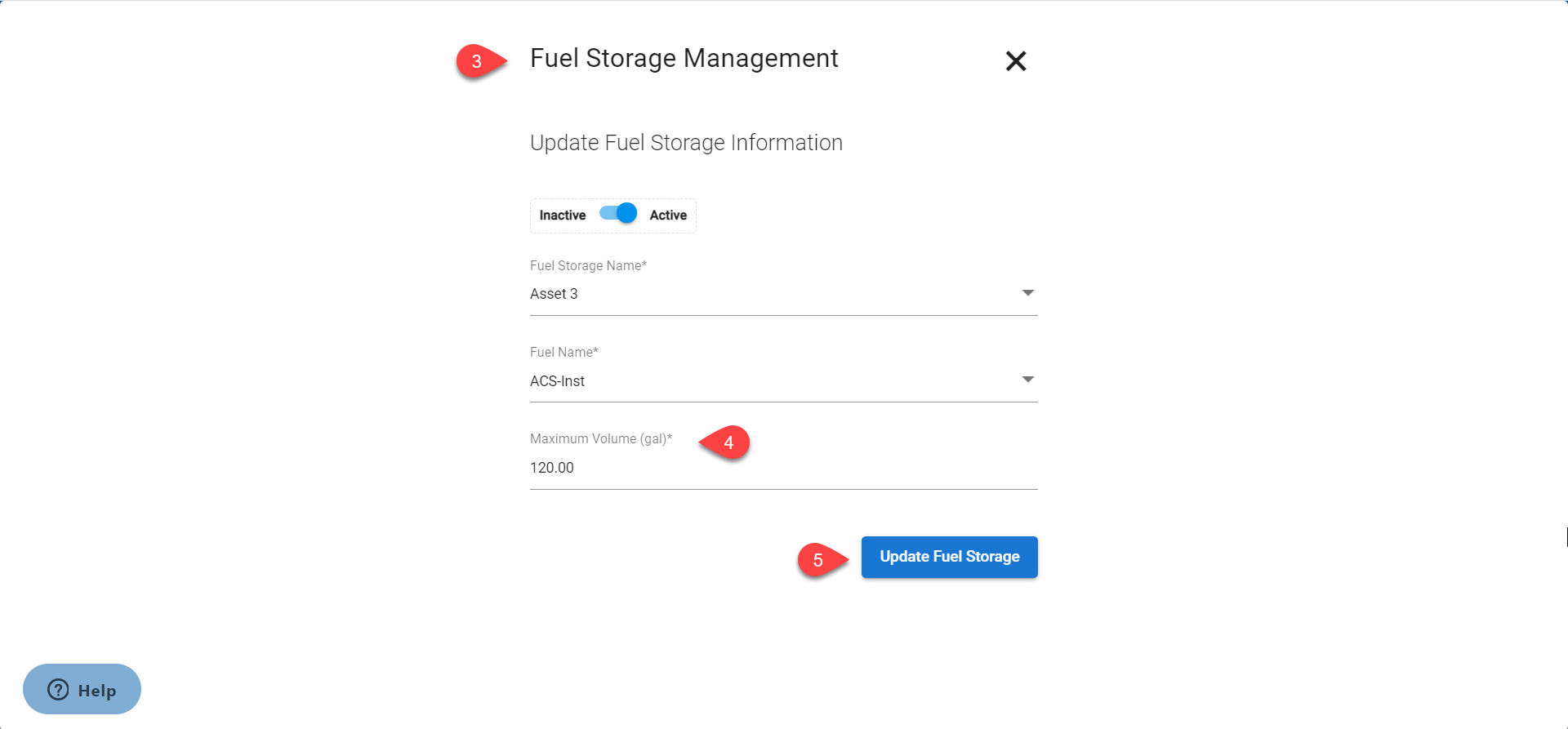Open the Fuel Storage Name dropdown arrow
The height and width of the screenshot is (729, 1568).
[x=1027, y=293]
